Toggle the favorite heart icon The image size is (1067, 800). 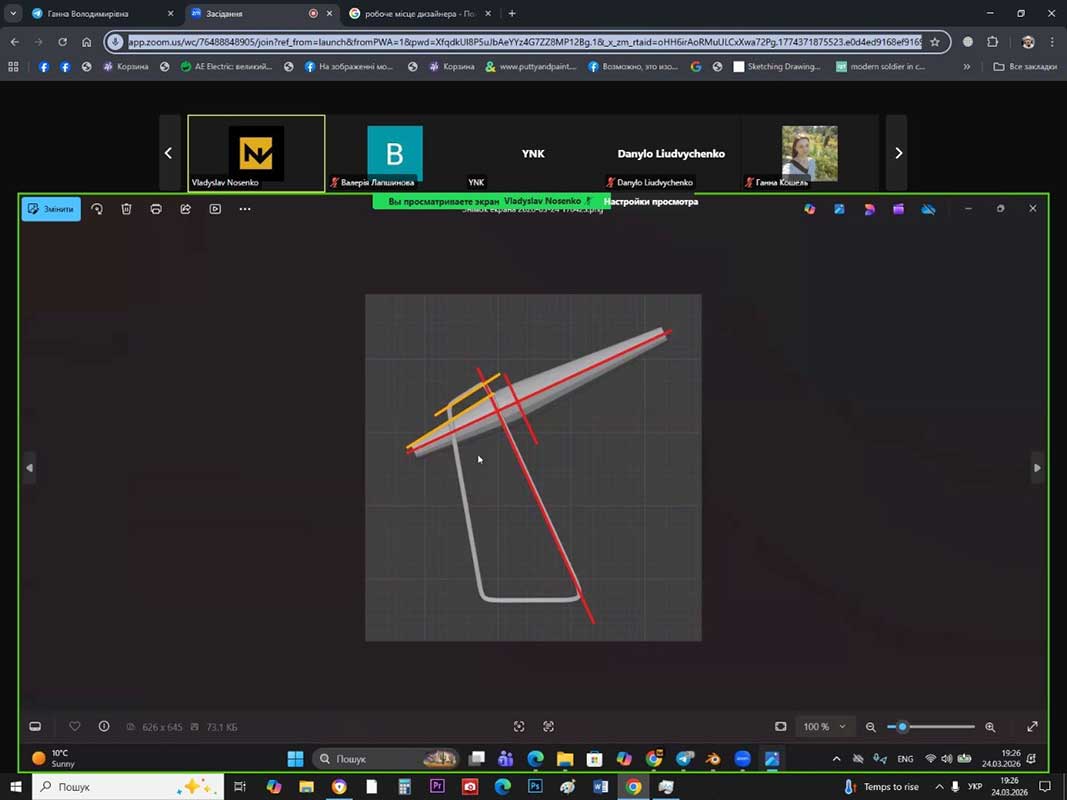[x=75, y=727]
